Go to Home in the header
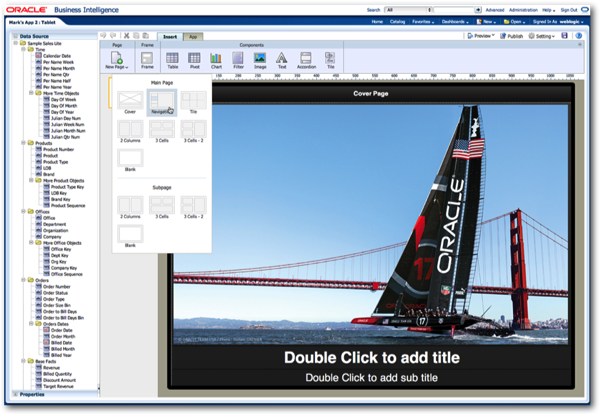 [x=377, y=22]
